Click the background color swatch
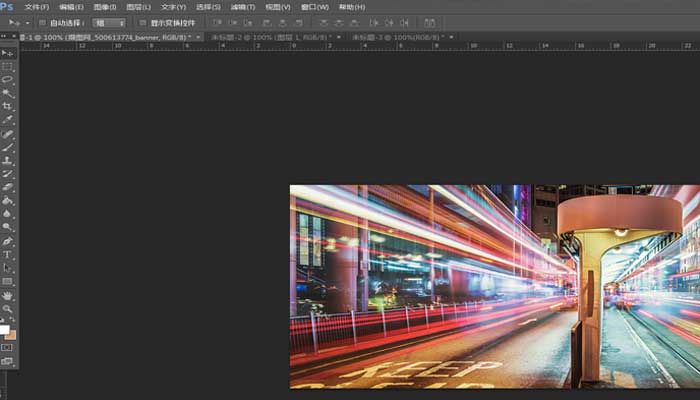Viewport: 700px width, 400px height. [x=11, y=335]
